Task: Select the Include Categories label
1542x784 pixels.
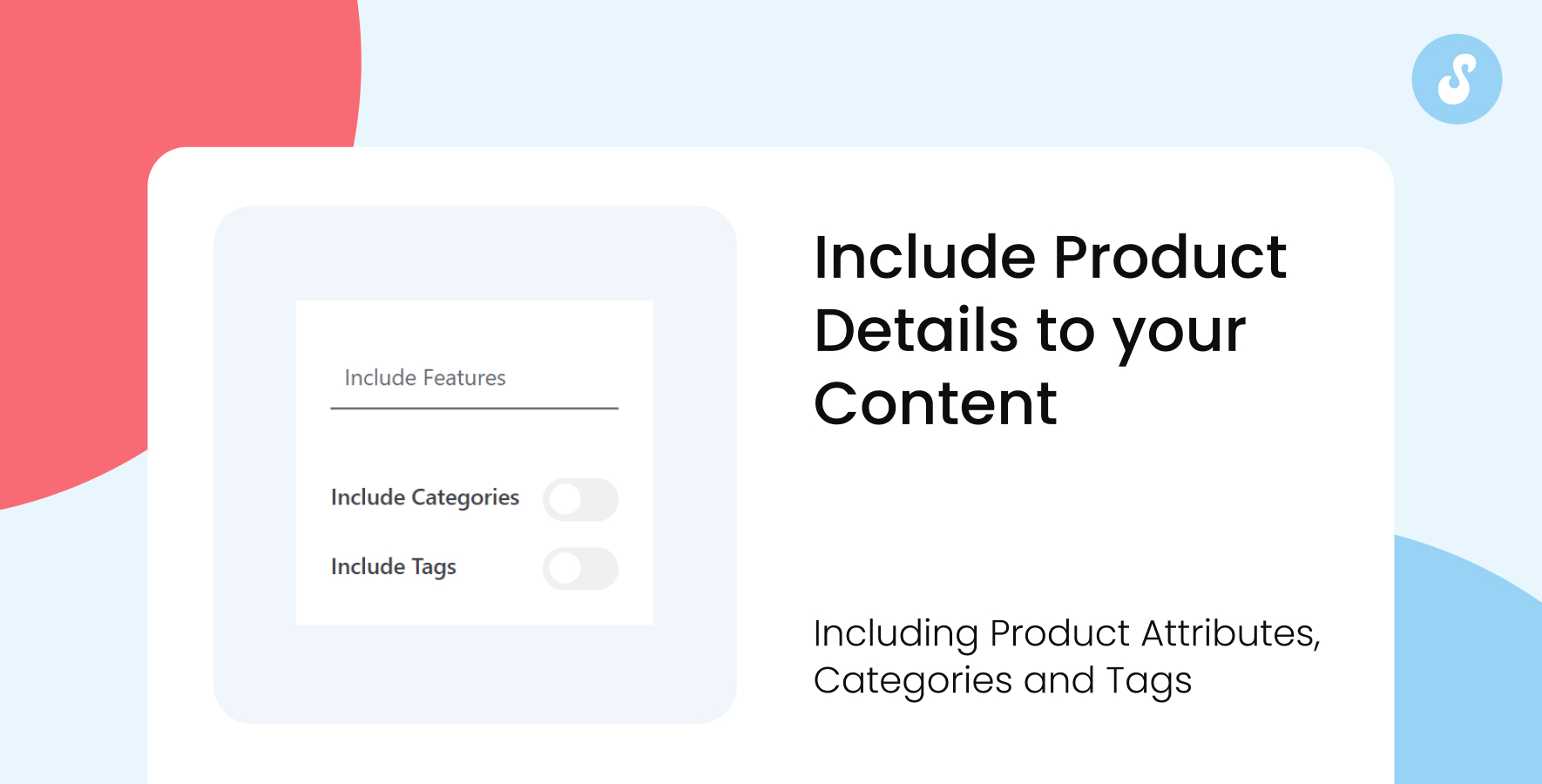Action: click(424, 497)
